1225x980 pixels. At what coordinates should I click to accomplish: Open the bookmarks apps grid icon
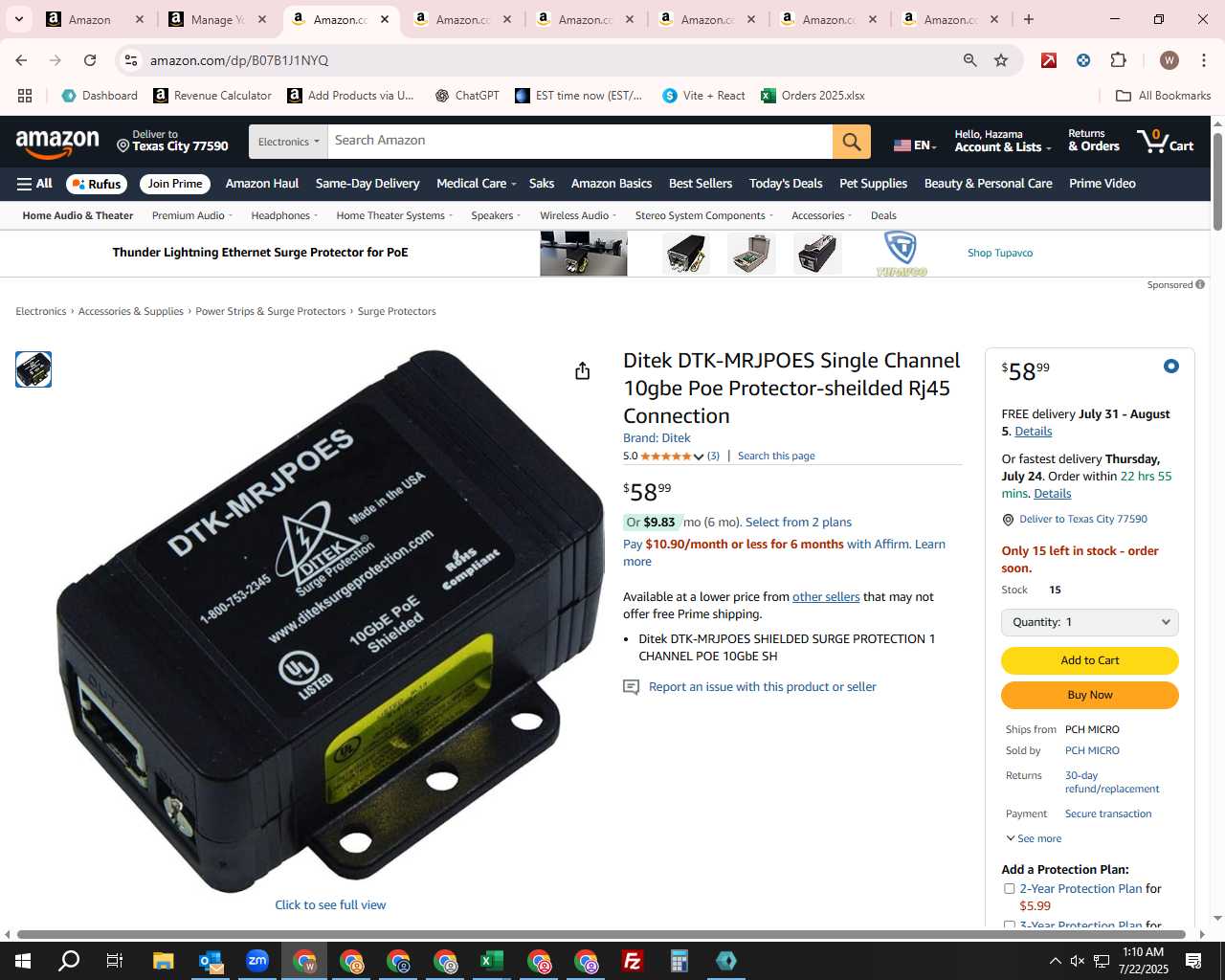point(25,96)
